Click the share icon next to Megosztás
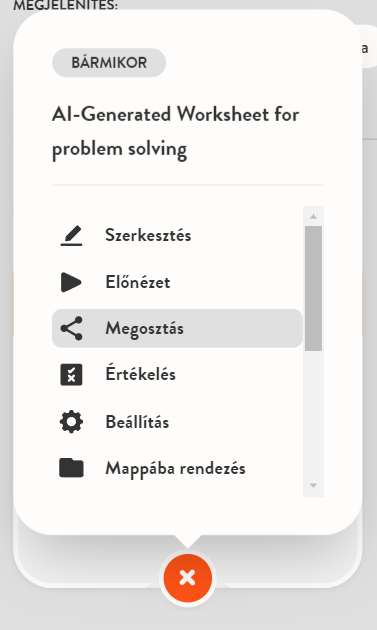 coord(72,328)
